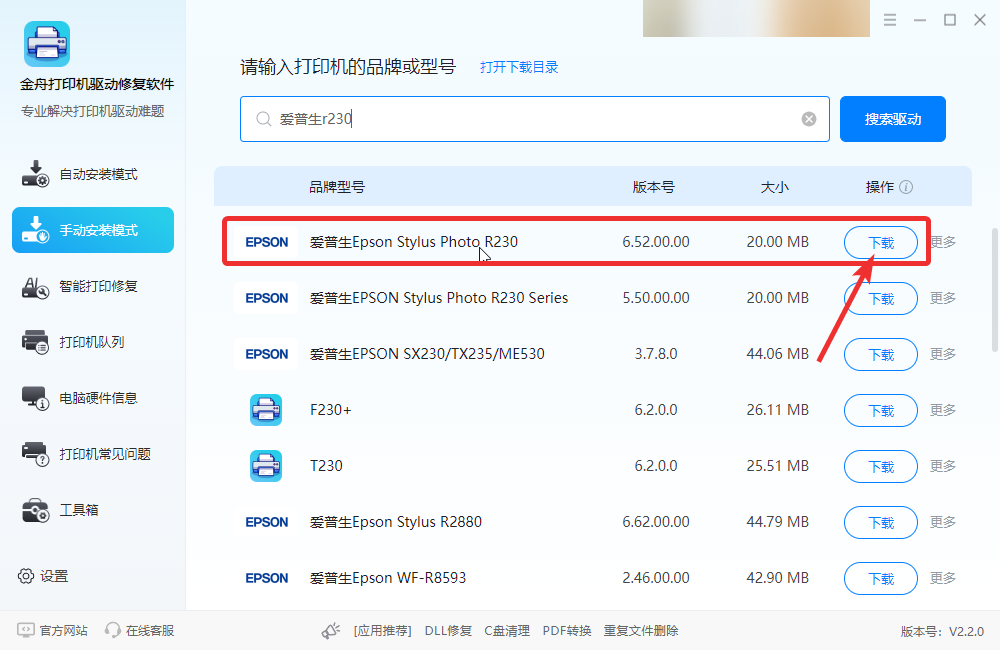Screen dimensions: 1000x650
Task: Open the printer queue (打印机队列)
Action: [93, 342]
